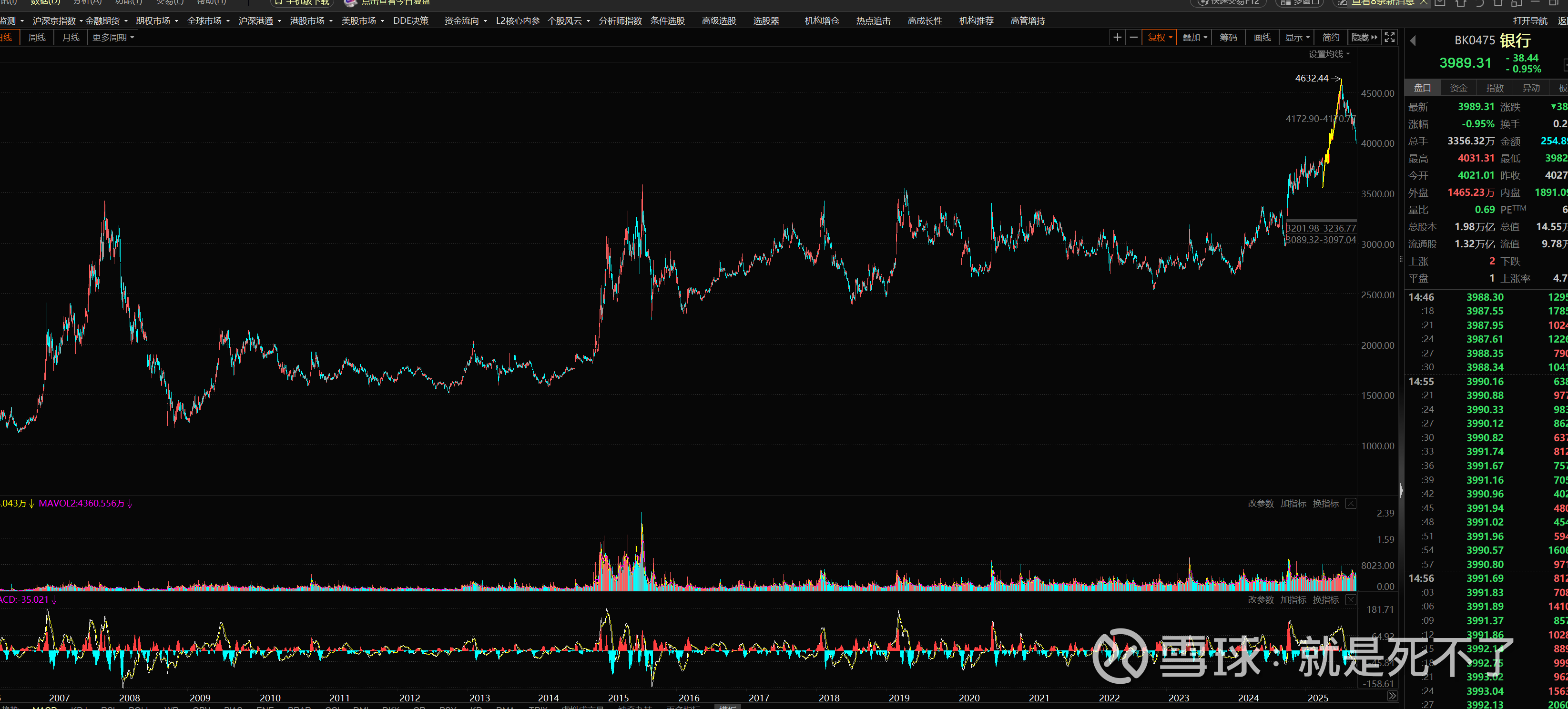The height and width of the screenshot is (709, 1568).
Task: Open the 资金 tab in quote panel
Action: tap(1458, 88)
